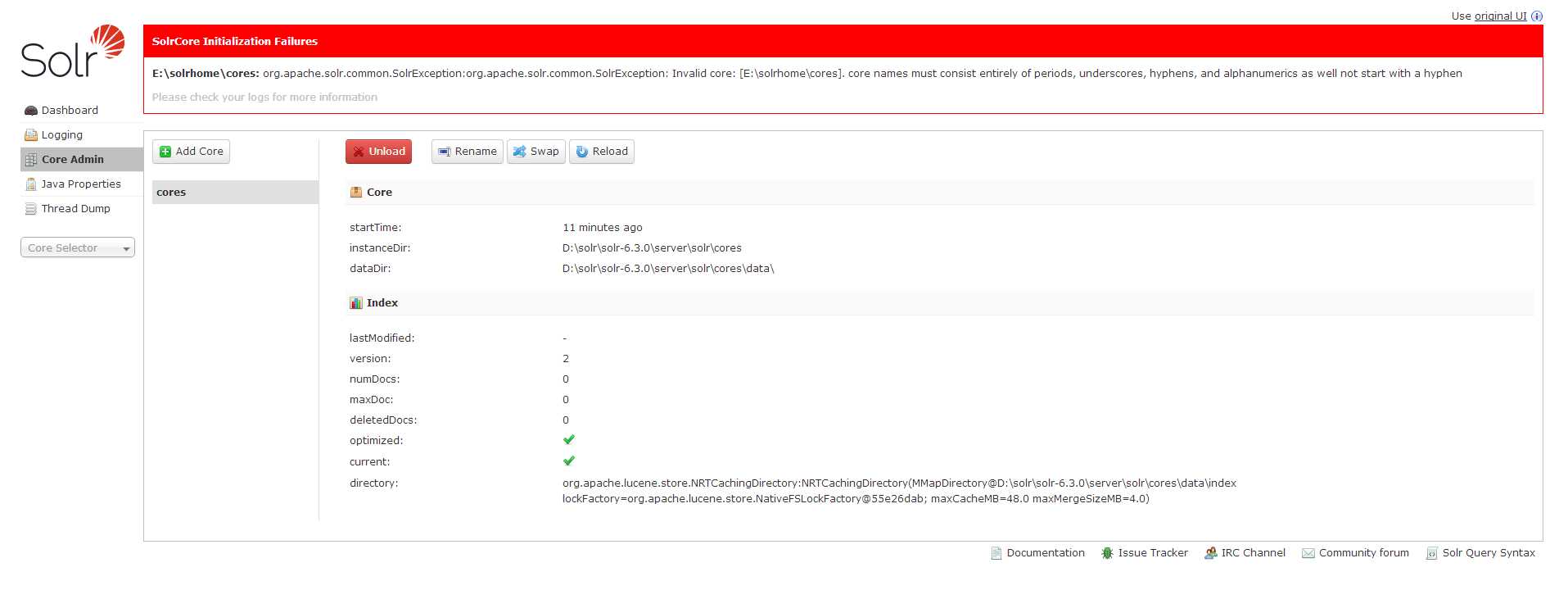Click the Java Properties clipboard icon
This screenshot has height=599, width=1568.
pyautogui.click(x=31, y=184)
